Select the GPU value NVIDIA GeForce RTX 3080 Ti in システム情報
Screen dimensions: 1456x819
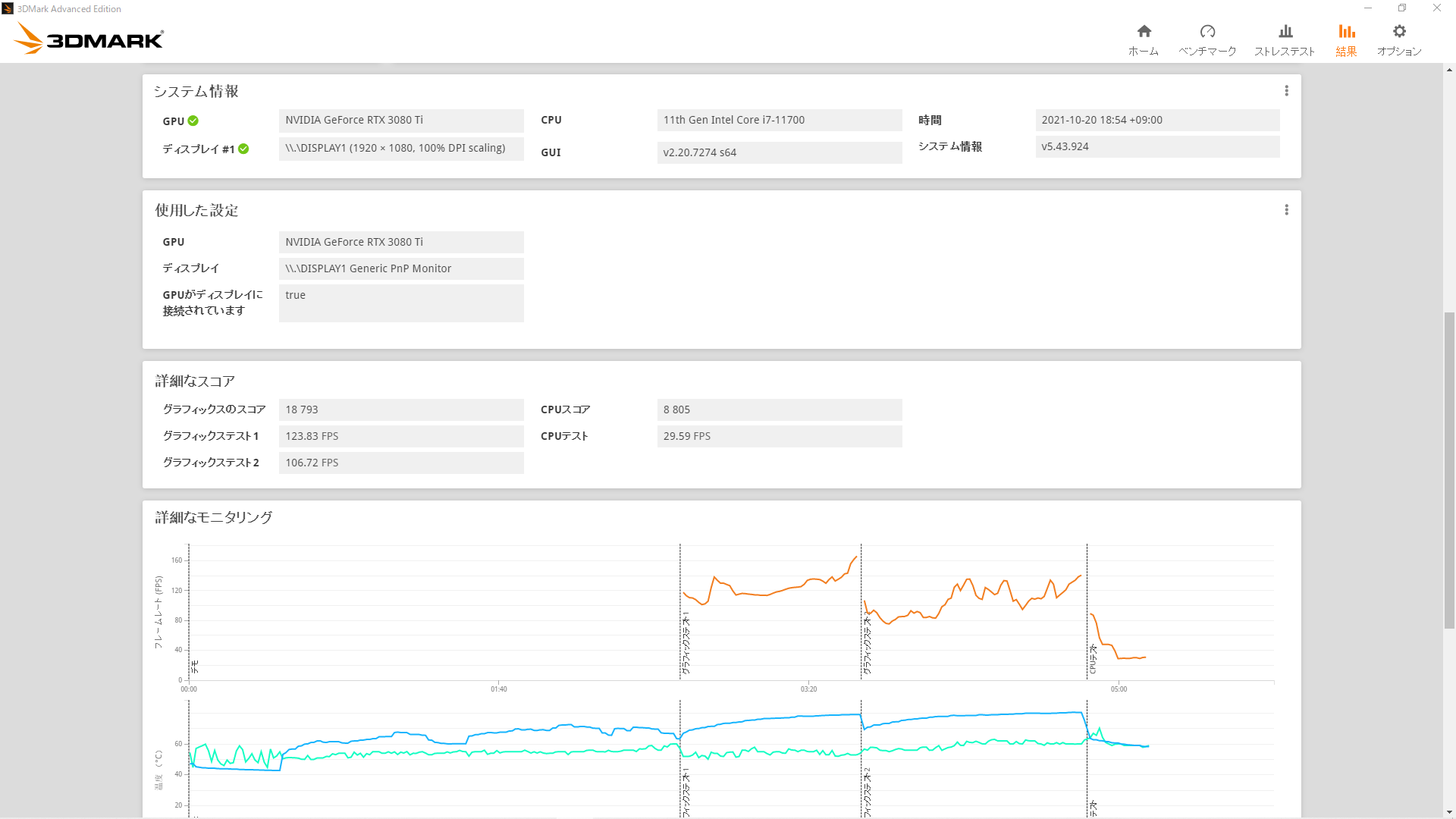coord(401,120)
